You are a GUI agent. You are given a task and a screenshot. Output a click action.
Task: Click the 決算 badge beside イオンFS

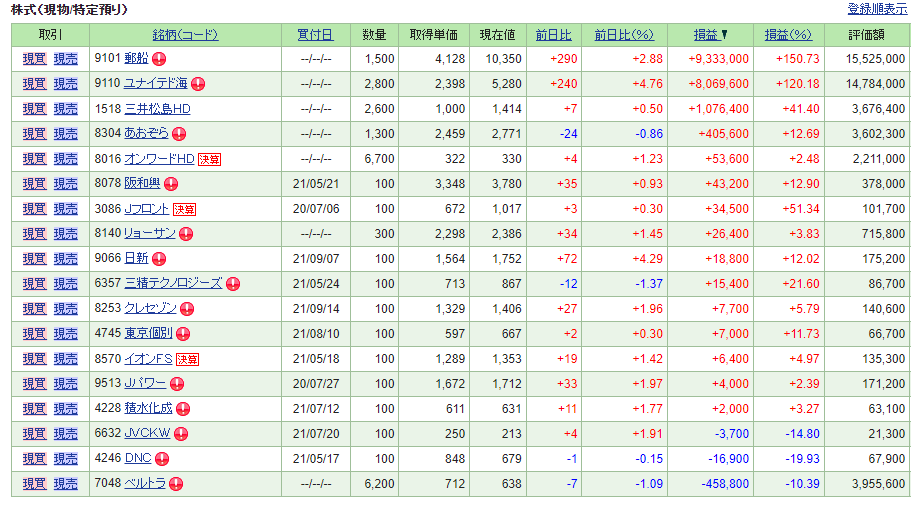pos(187,359)
